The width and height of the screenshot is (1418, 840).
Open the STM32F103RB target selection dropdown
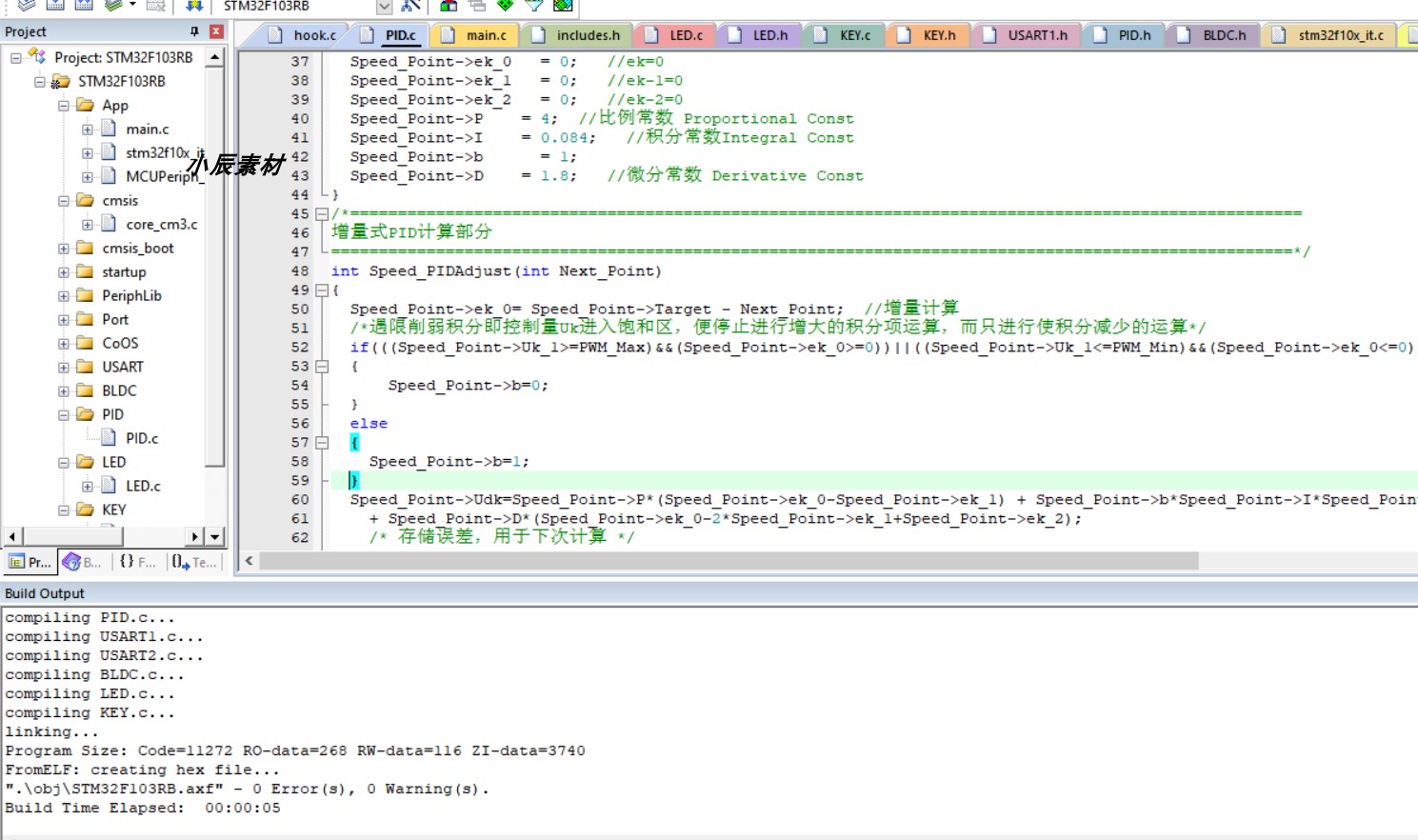click(384, 7)
